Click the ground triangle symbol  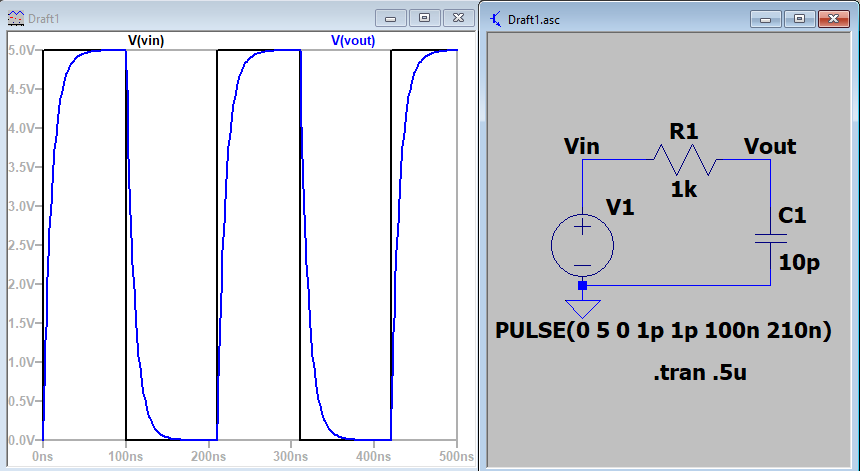(x=582, y=306)
